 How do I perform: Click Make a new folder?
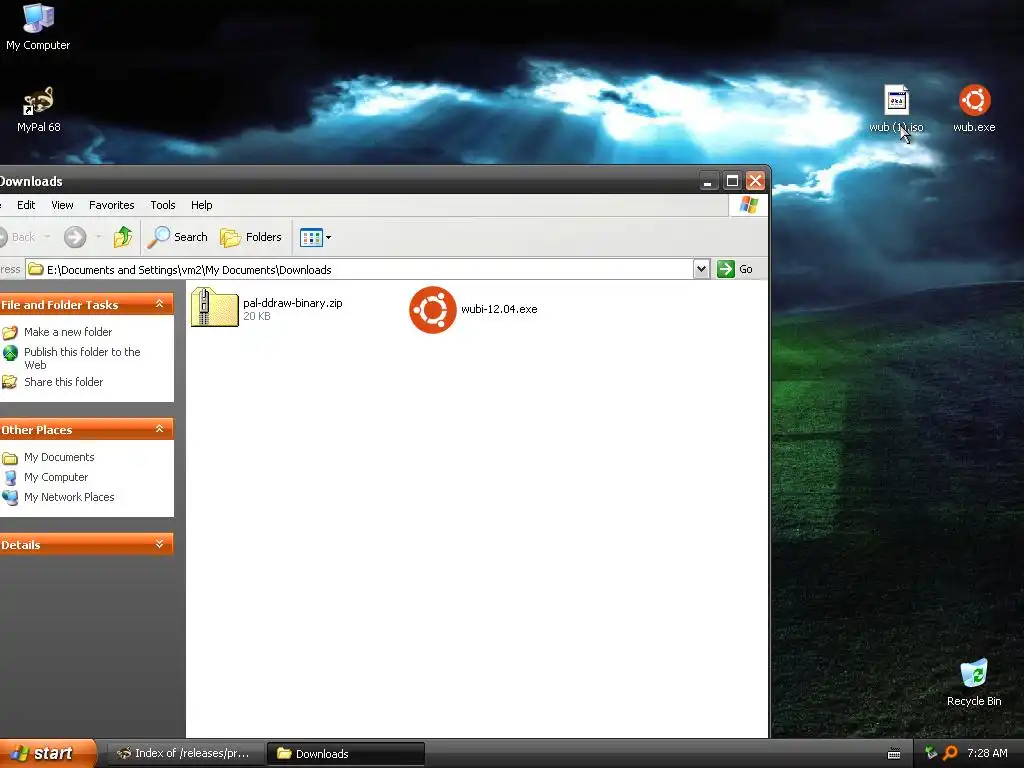[x=68, y=332]
